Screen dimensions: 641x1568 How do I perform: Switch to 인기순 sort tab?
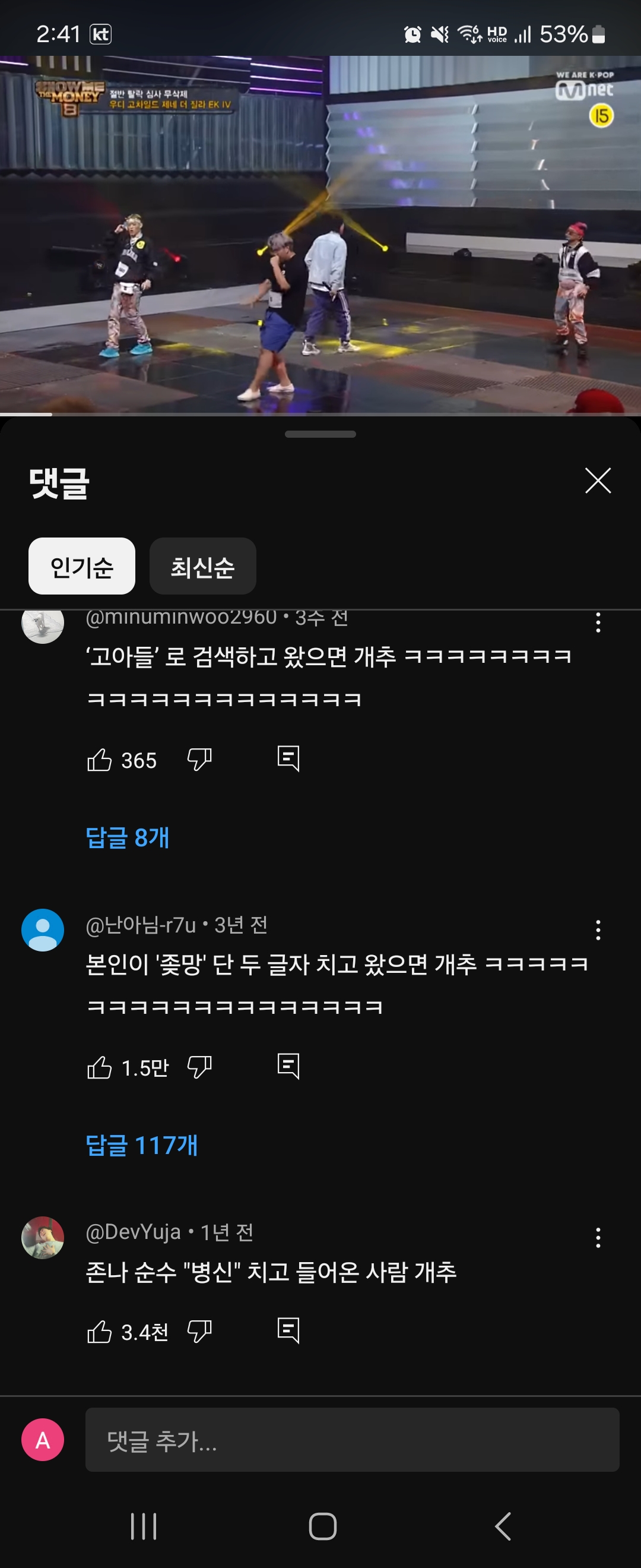pos(81,566)
